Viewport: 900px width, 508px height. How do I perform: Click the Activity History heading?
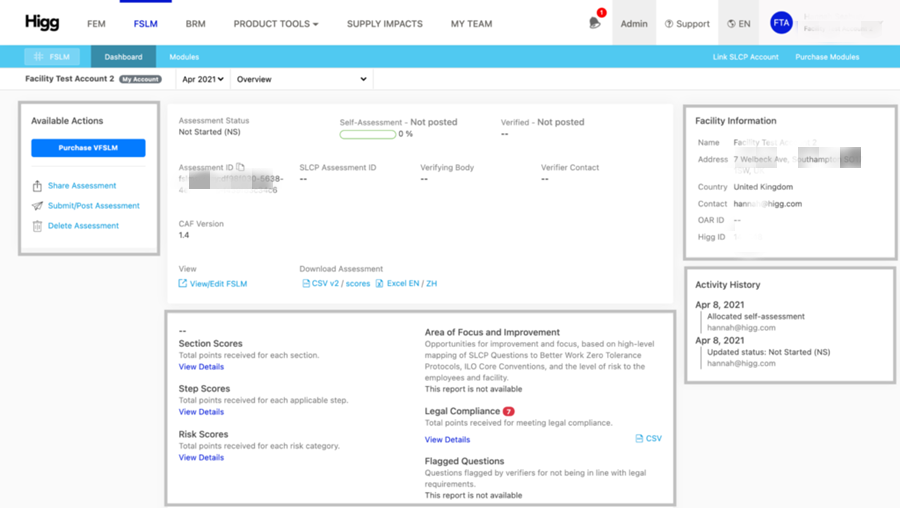point(727,285)
